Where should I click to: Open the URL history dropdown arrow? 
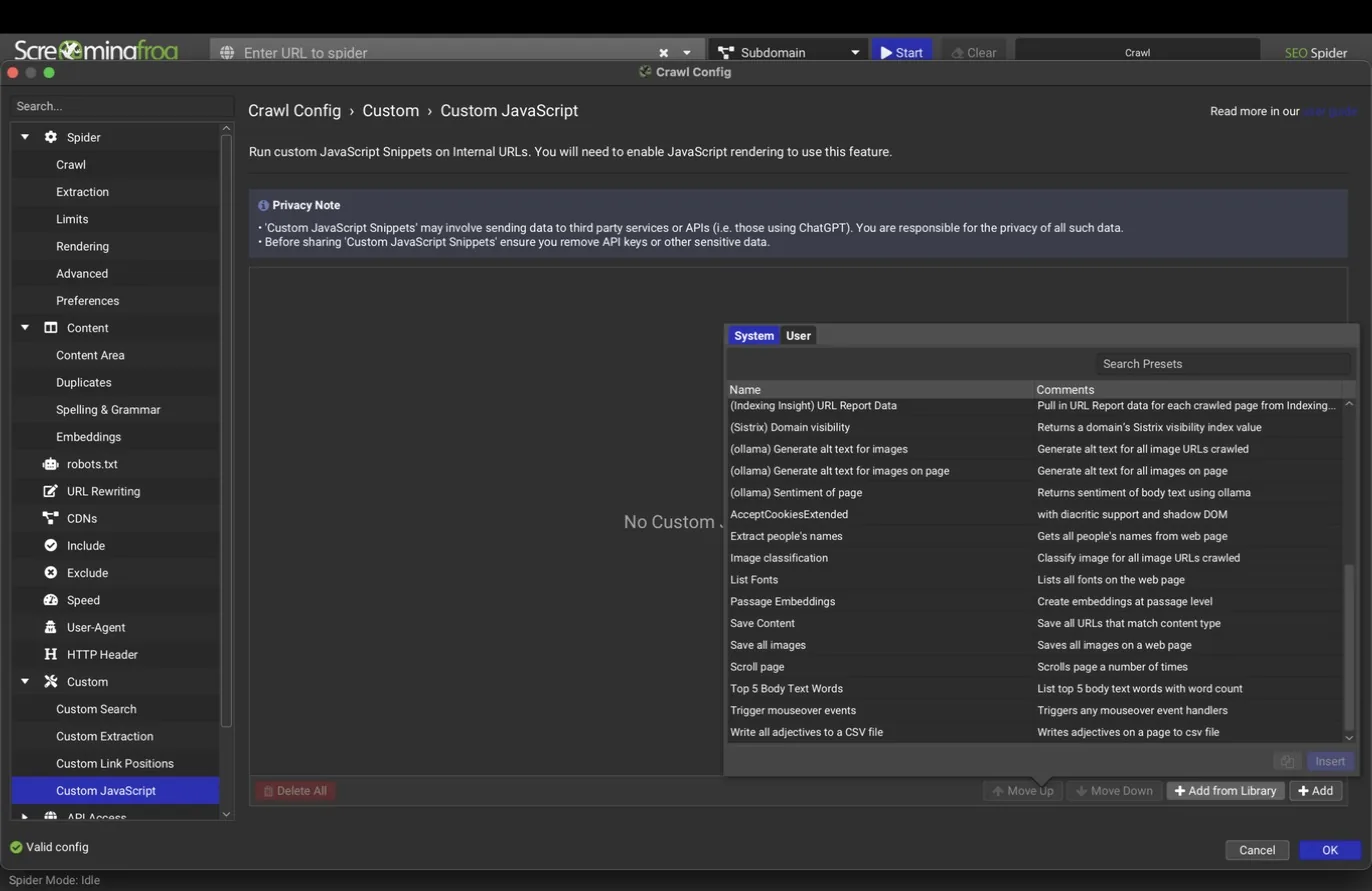[x=687, y=53]
